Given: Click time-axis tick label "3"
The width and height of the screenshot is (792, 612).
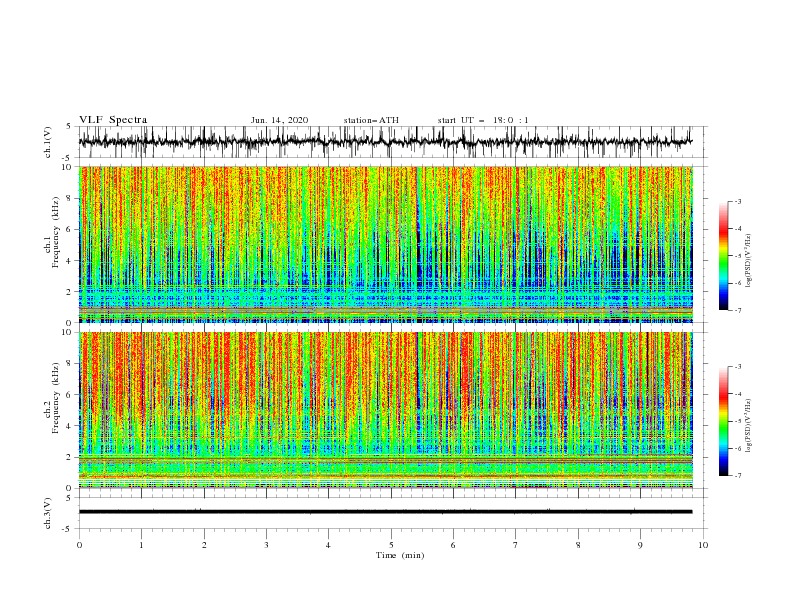Looking at the screenshot, I should click(x=266, y=545).
